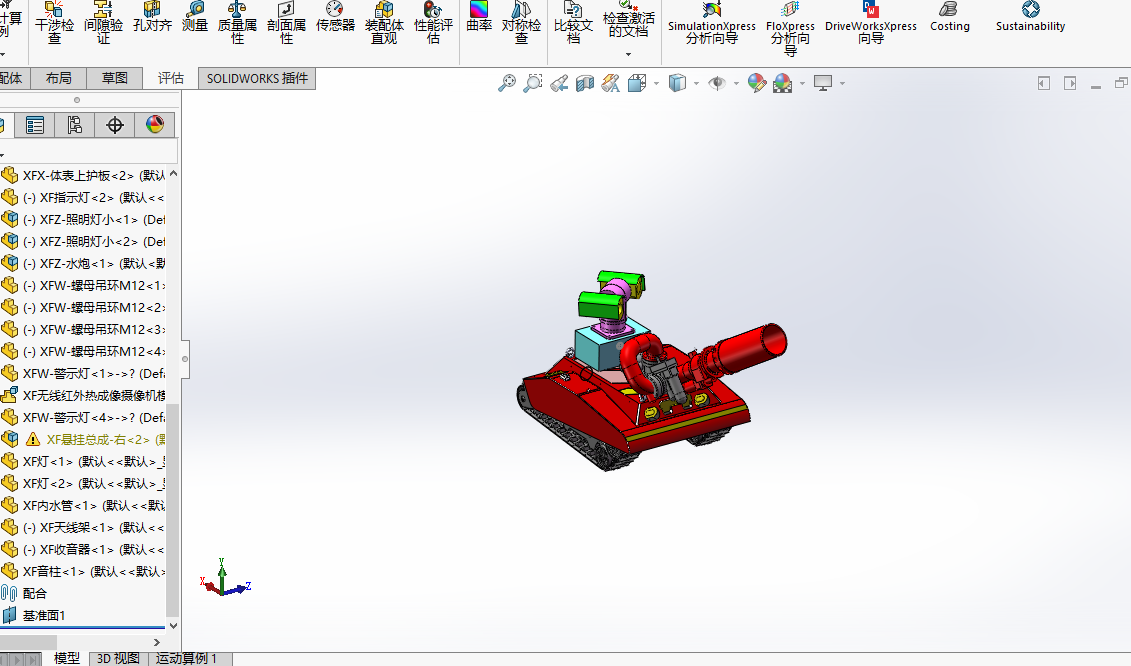The width and height of the screenshot is (1131, 666).
Task: Click Previous View icon
Action: [x=559, y=83]
